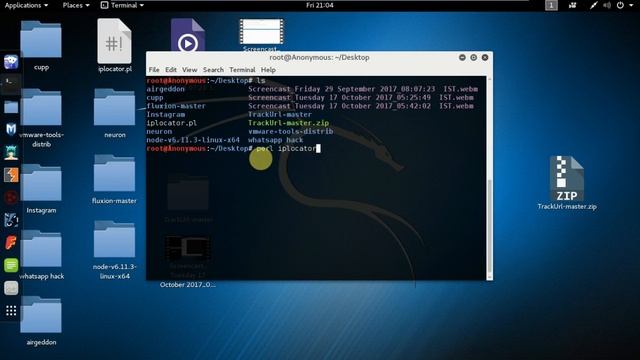Viewport: 640px width, 360px height.
Task: Open the airgeddon folder on desktop
Action: coord(41,315)
